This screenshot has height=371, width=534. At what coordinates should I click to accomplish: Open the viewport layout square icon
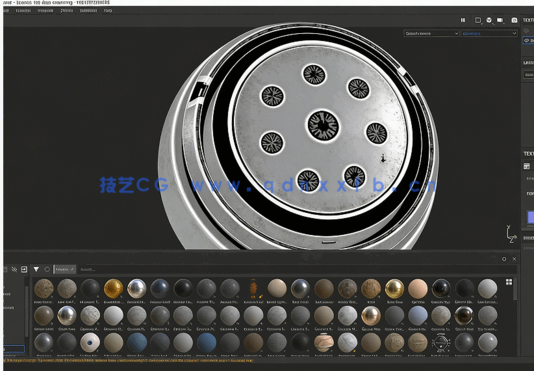478,20
